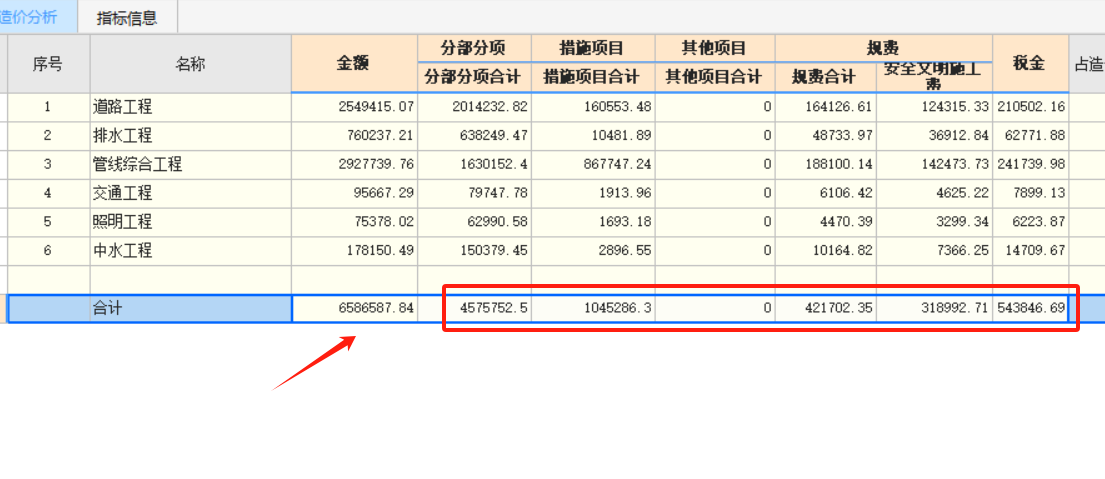Click total 318992.71 safety fee
This screenshot has width=1105, height=479.
[x=934, y=309]
